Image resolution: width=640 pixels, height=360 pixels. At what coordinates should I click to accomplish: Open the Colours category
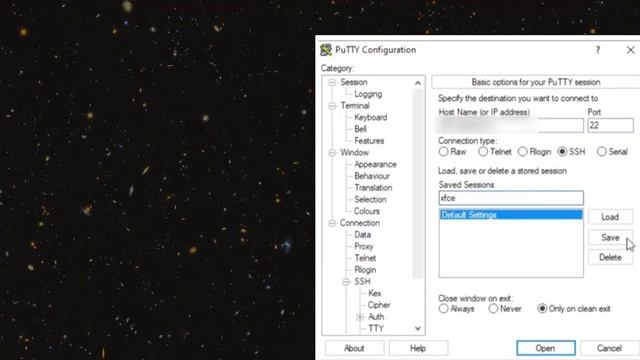coord(367,211)
